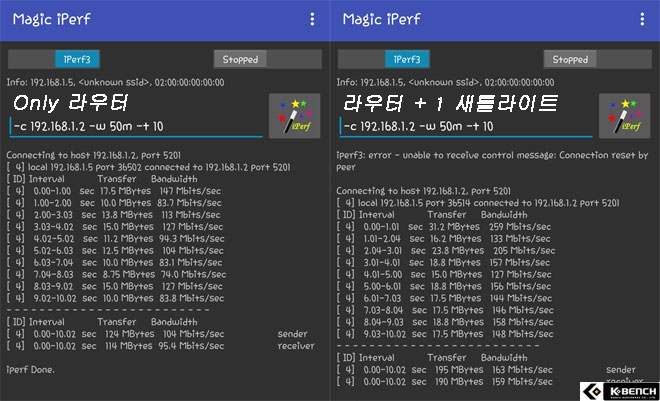The image size is (660, 401).
Task: Click the 94.3 Mbits/sec row in left output
Action: click(115, 239)
